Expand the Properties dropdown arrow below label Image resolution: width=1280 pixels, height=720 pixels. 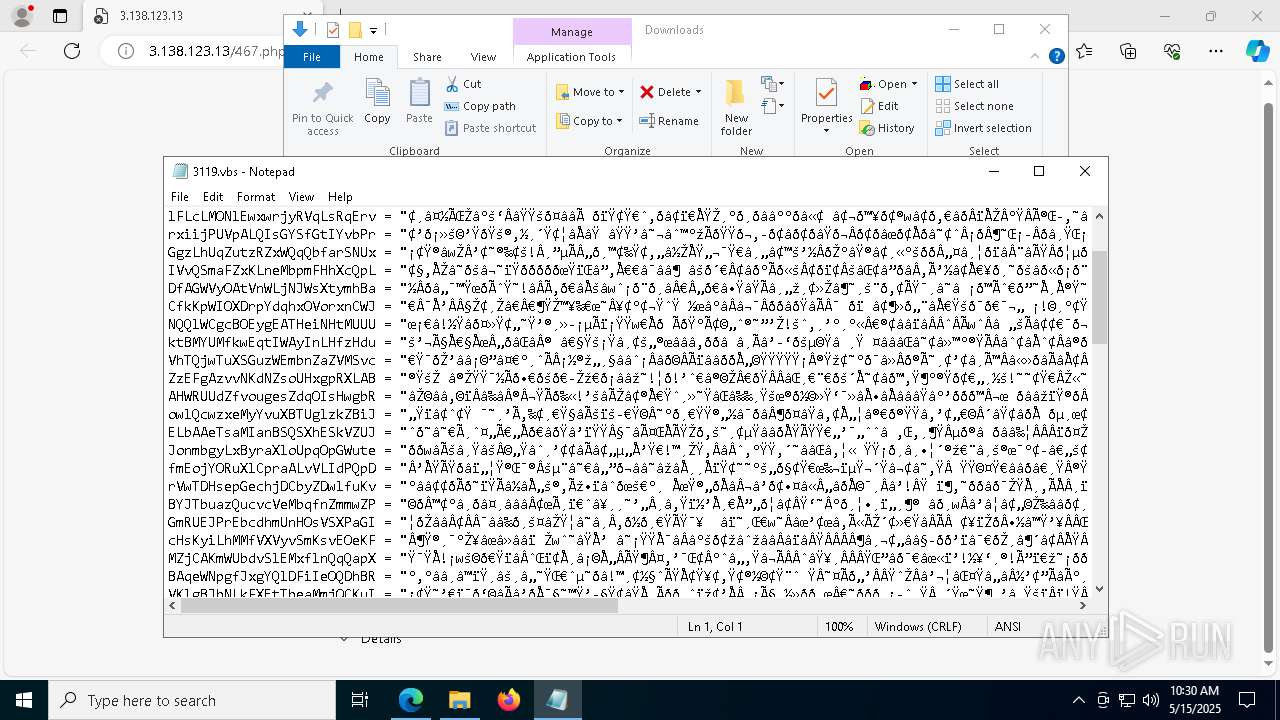tap(826, 131)
